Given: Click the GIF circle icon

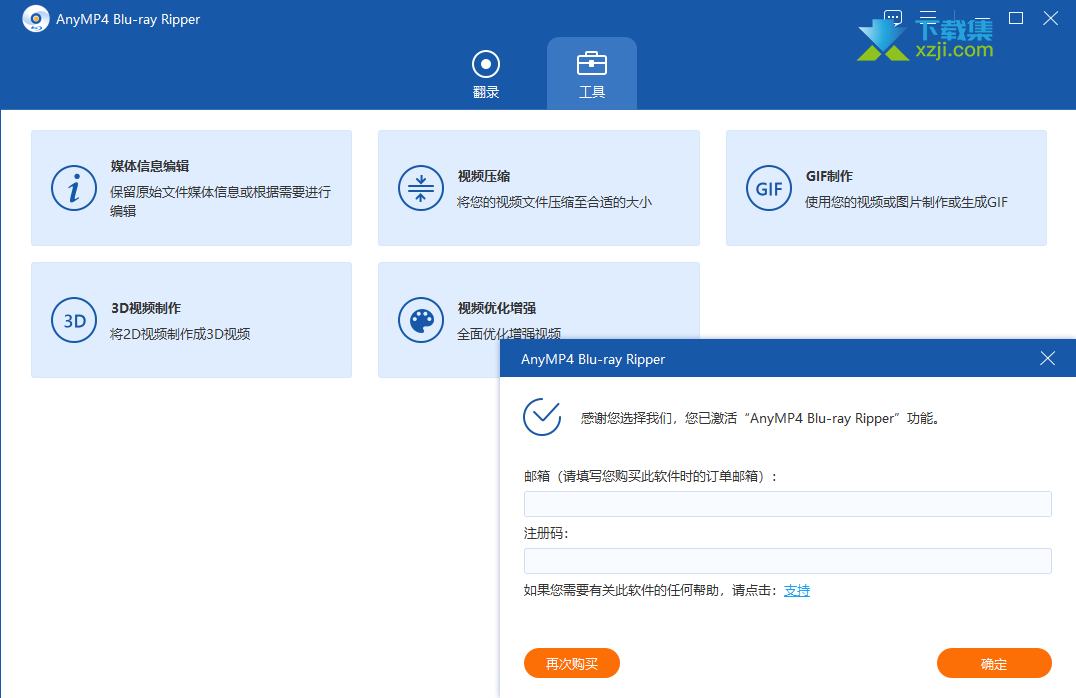Looking at the screenshot, I should pos(769,188).
